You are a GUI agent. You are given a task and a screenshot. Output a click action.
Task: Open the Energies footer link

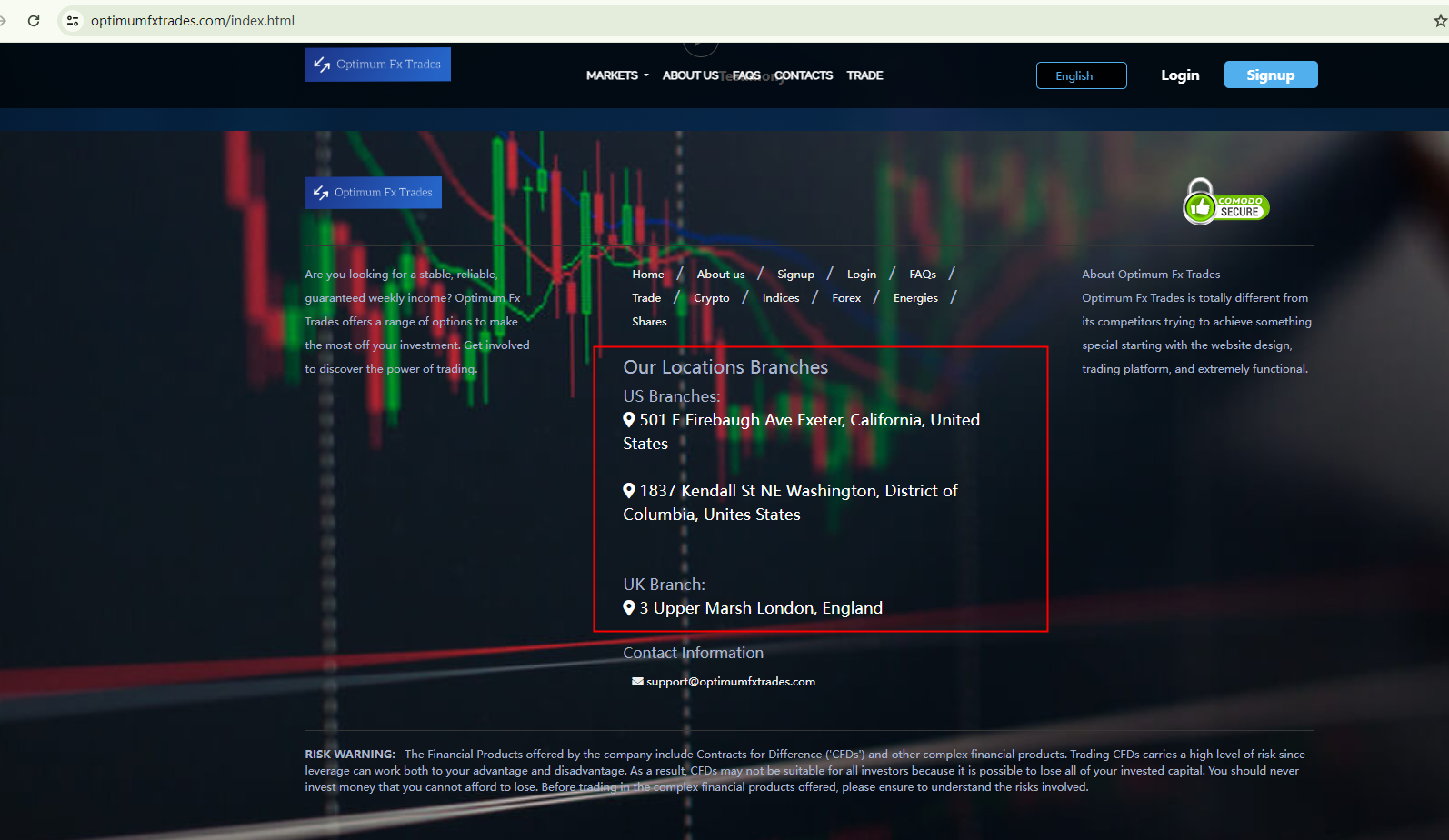(915, 298)
